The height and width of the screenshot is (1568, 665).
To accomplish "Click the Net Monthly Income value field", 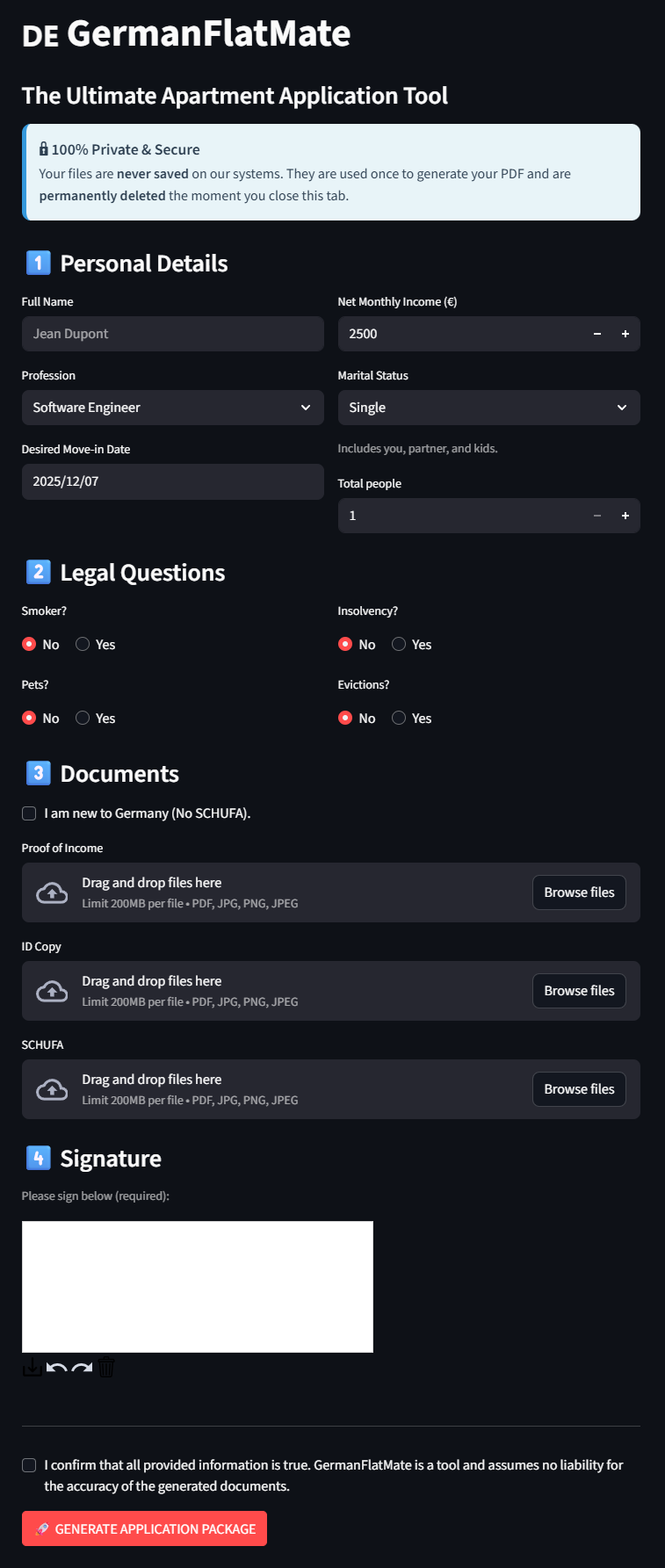I will 461,334.
